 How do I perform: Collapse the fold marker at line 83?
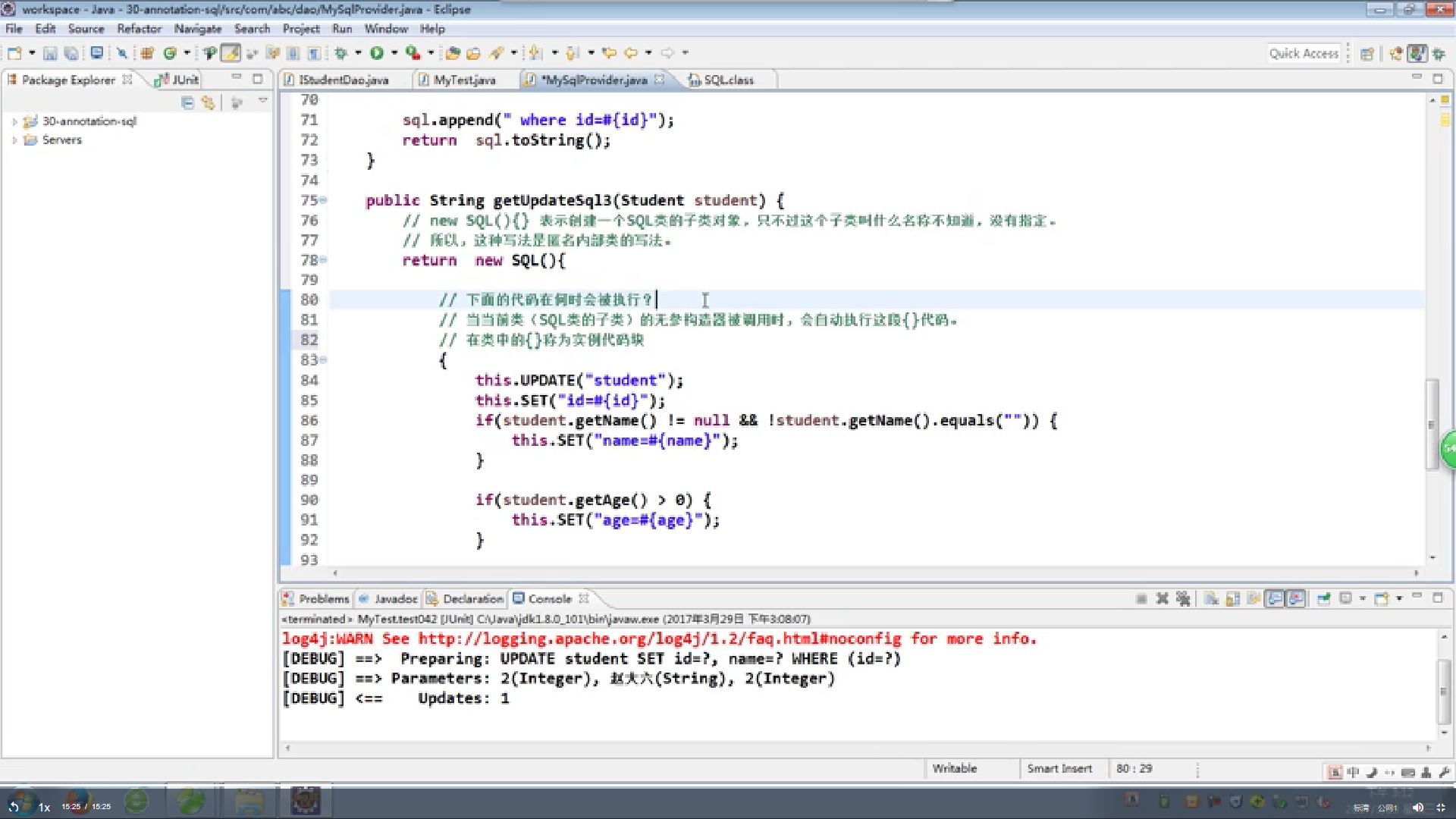pyautogui.click(x=324, y=360)
